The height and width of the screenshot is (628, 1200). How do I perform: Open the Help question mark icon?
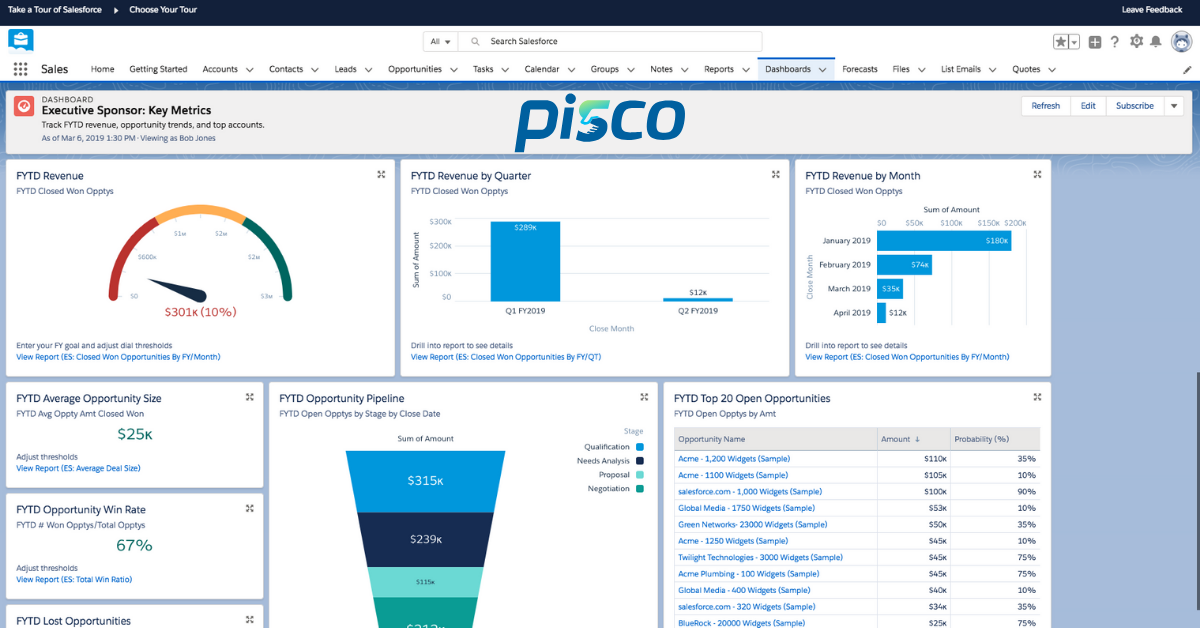coord(1115,42)
